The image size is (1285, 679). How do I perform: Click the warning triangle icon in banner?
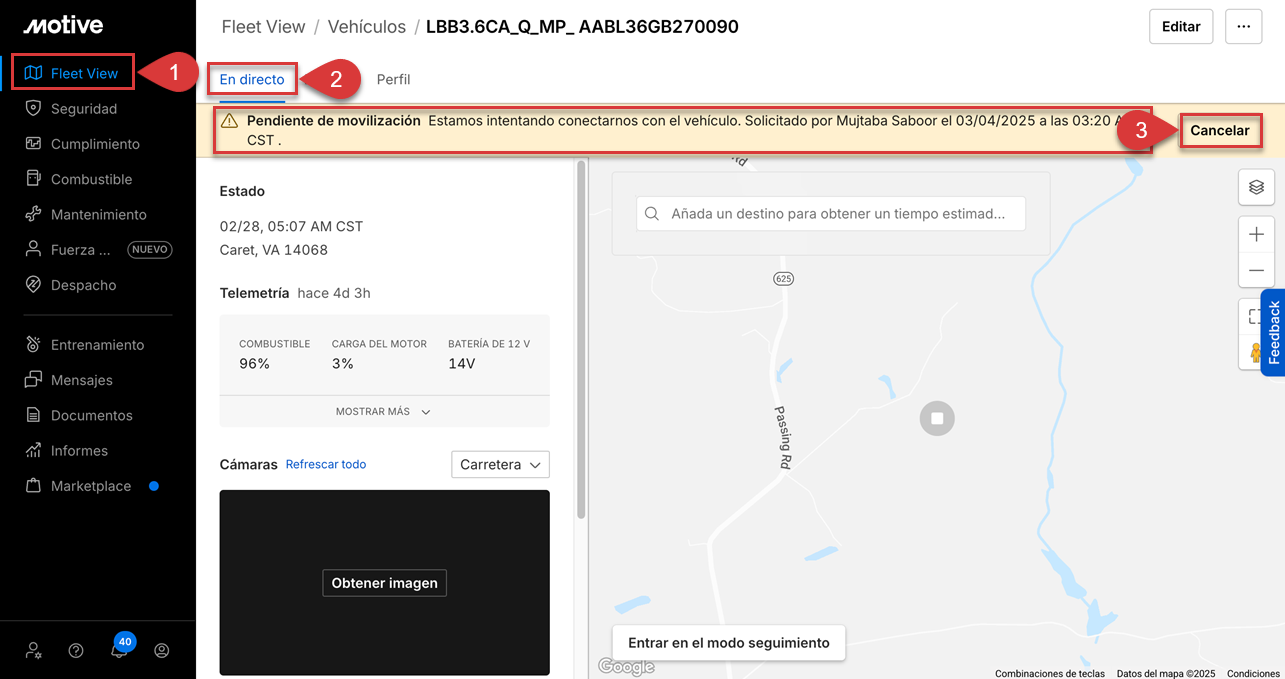[x=229, y=121]
